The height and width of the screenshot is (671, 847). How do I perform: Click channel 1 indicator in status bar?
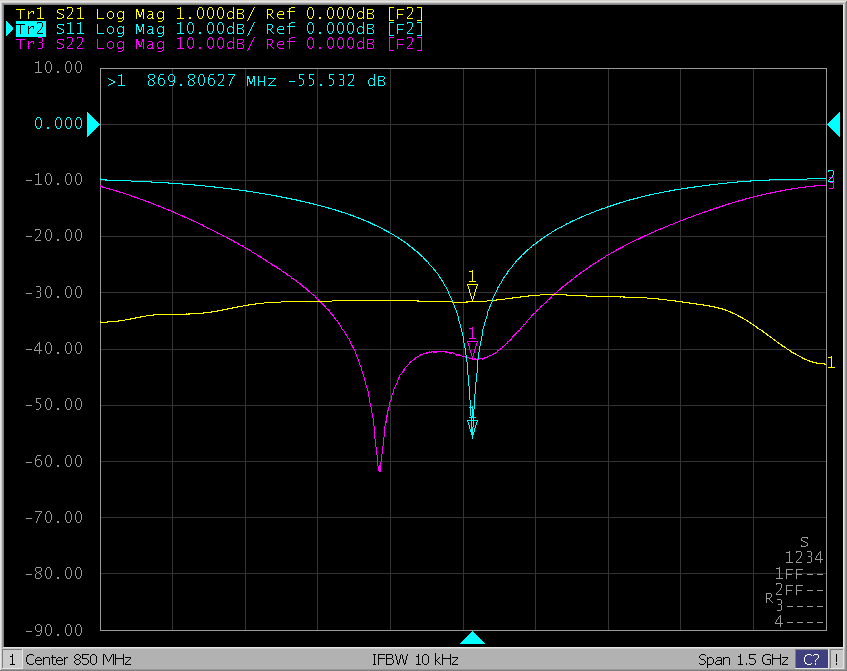pos(10,660)
